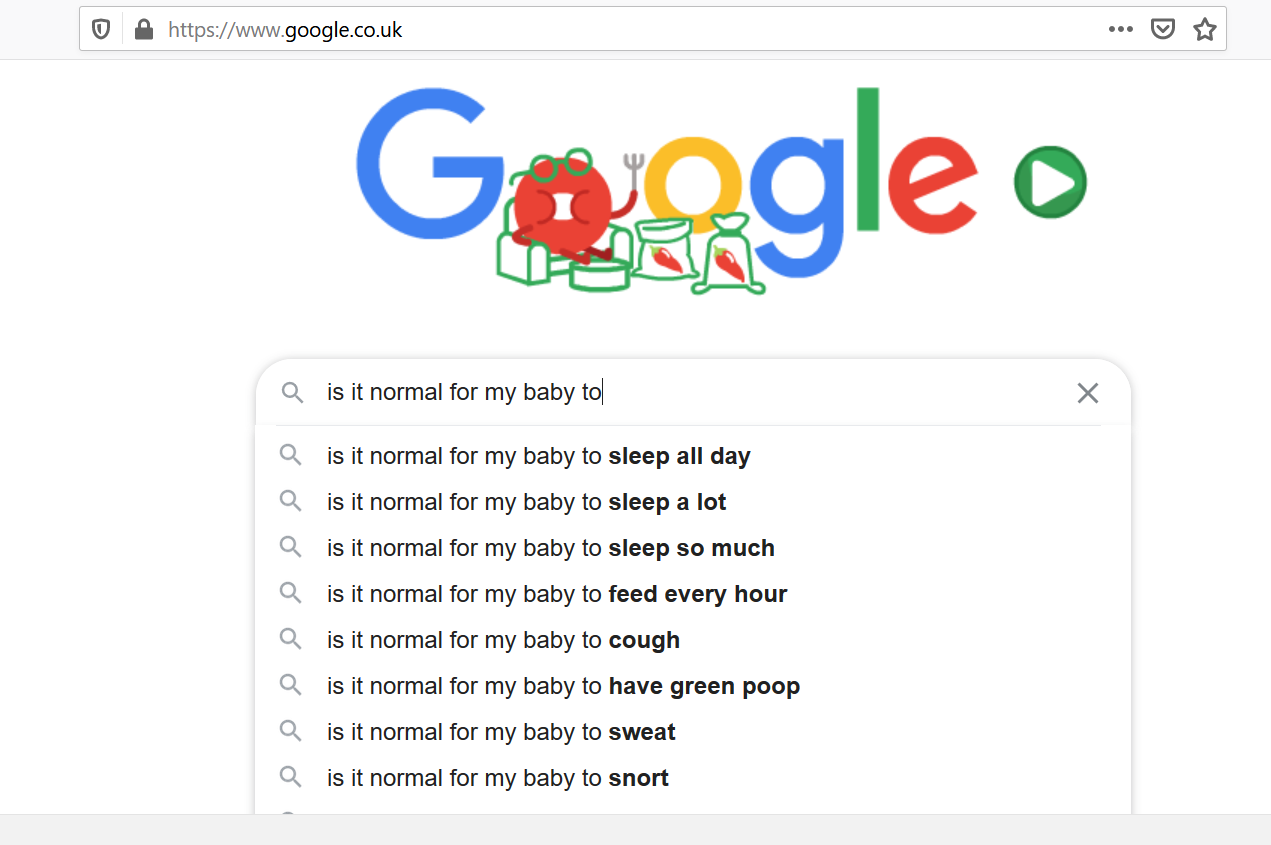Choose the "sleep a lot" suggestion
Screen dimensions: 1271x845
point(526,502)
